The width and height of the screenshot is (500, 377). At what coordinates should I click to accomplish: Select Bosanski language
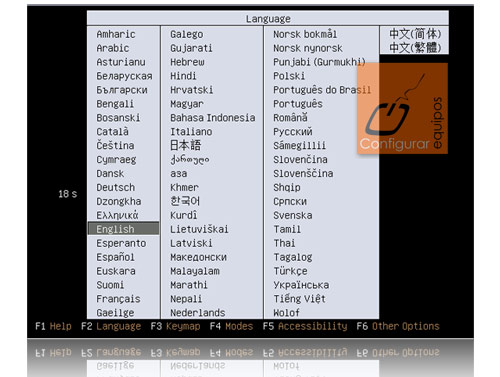[x=118, y=118]
